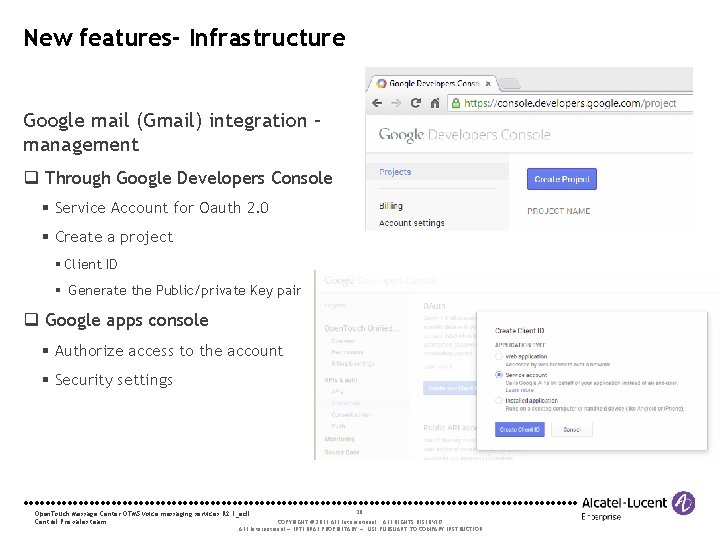Image resolution: width=720 pixels, height=540 pixels.
Task: Click the browser forward arrow
Action: click(x=396, y=103)
